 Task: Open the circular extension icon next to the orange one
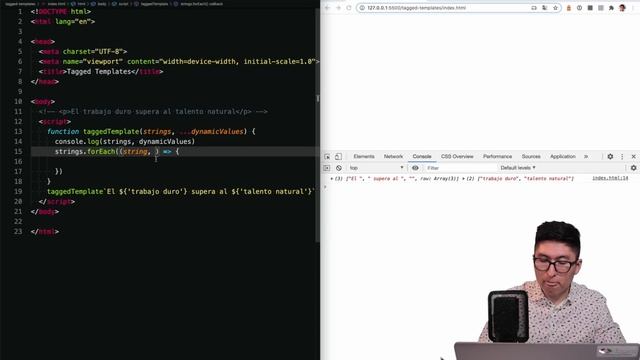tap(579, 8)
